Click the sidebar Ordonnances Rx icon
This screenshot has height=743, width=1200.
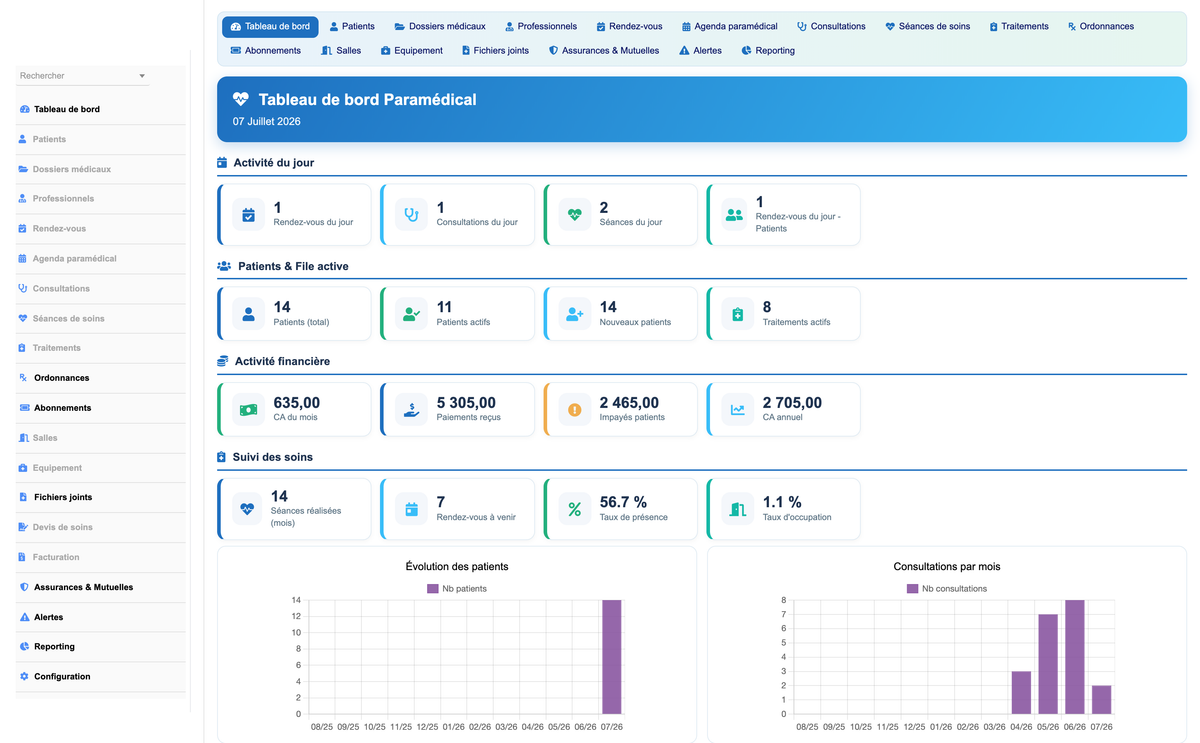coord(23,378)
